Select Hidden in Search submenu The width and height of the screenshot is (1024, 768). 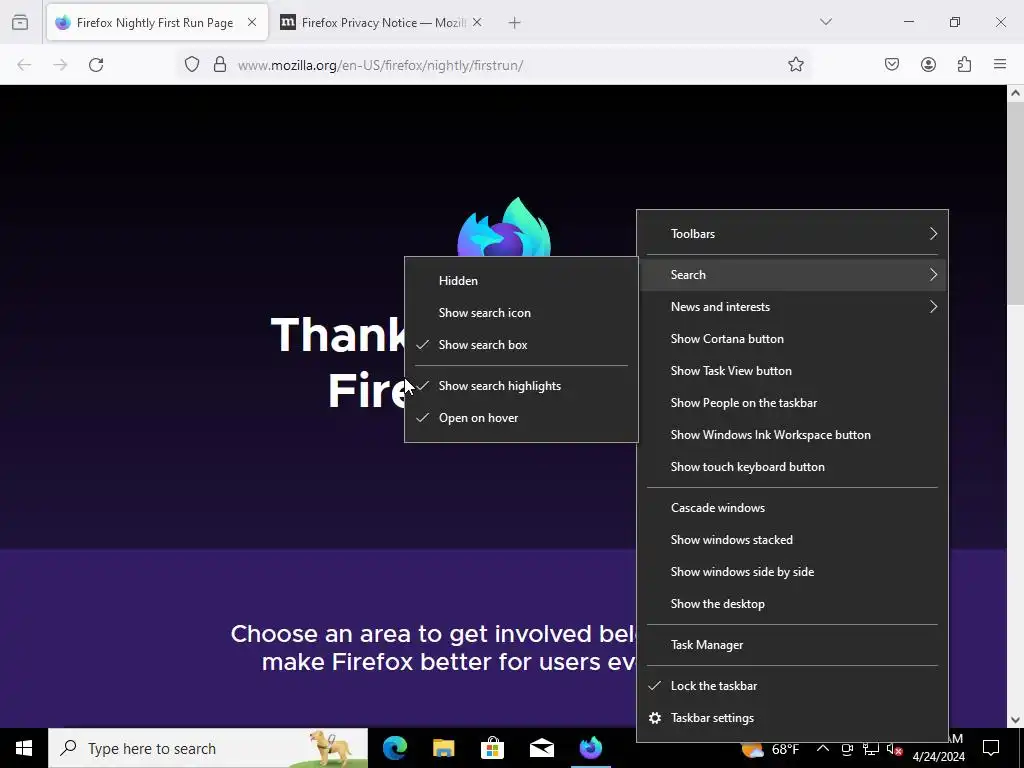point(521,281)
